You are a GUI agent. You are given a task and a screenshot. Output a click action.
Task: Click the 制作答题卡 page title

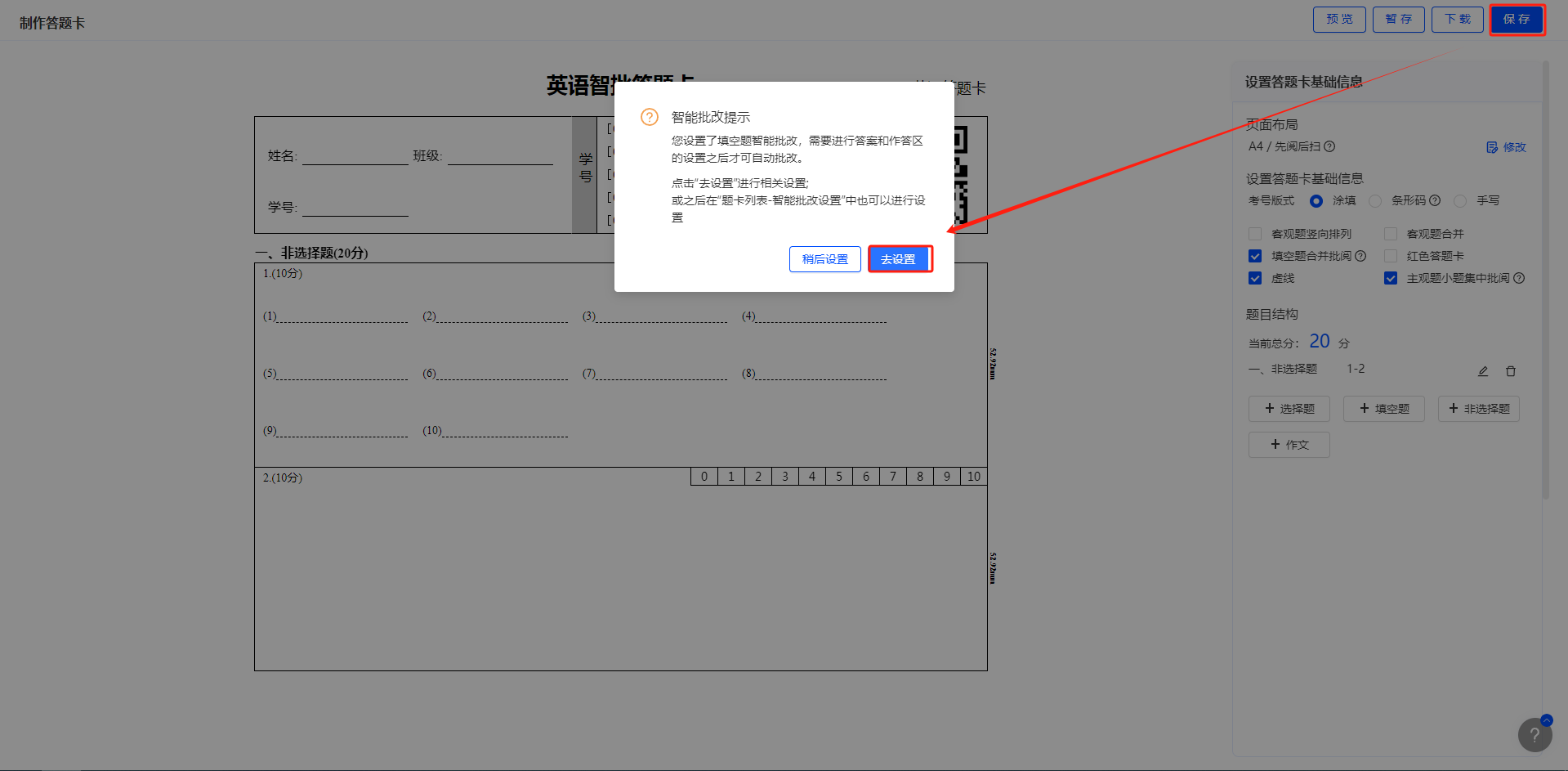(52, 23)
